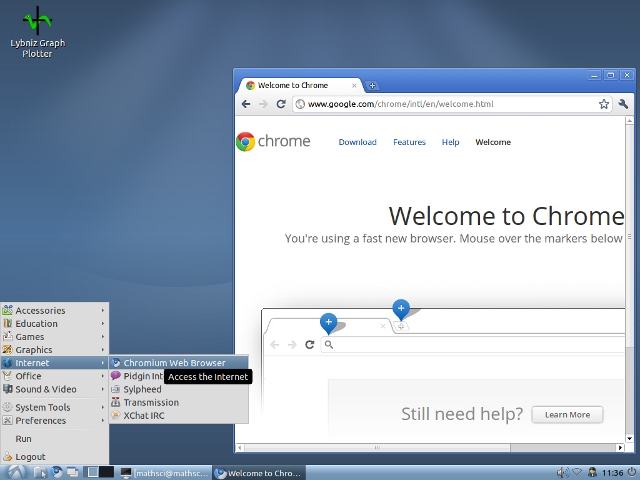This screenshot has width=640, height=480.
Task: Click the Learn More button
Action: click(567, 415)
